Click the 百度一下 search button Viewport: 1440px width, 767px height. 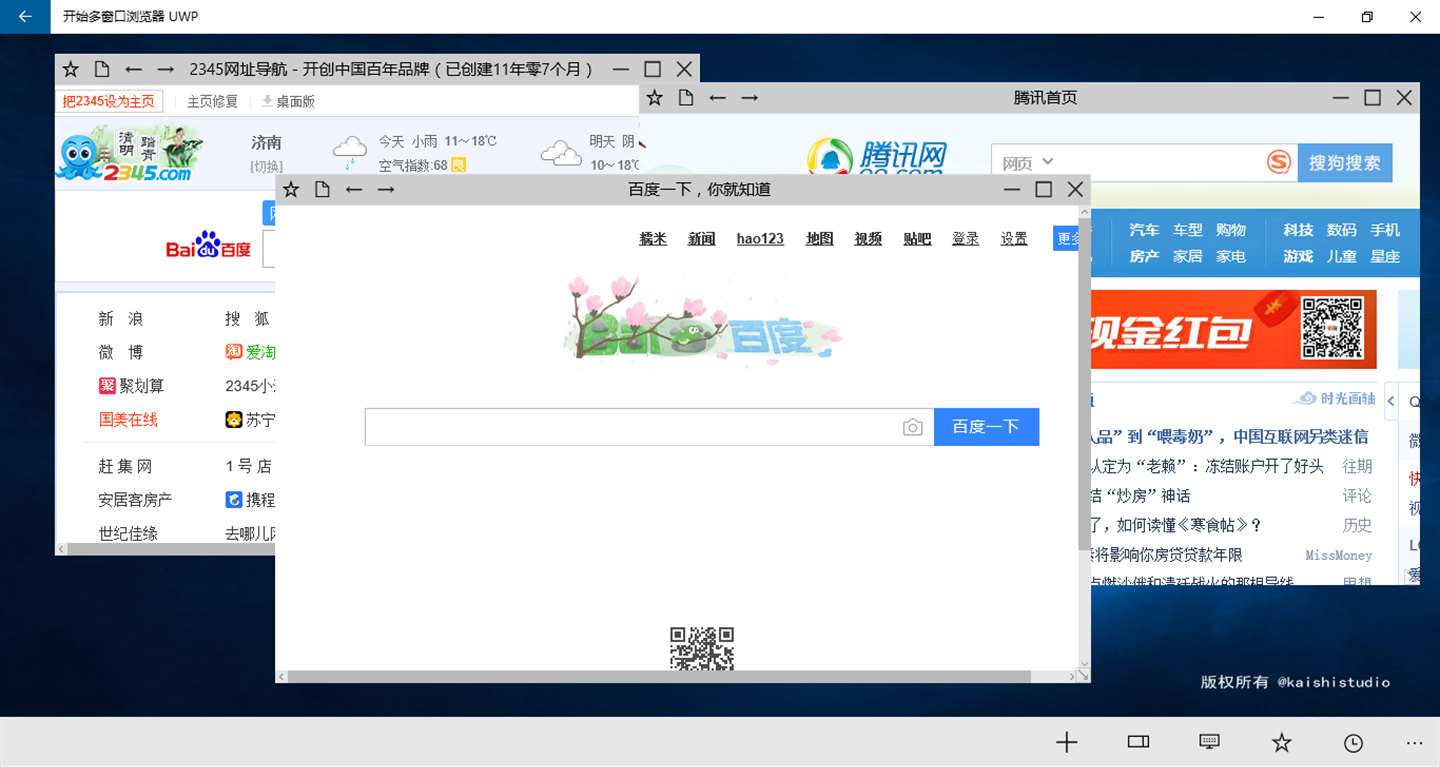point(986,427)
